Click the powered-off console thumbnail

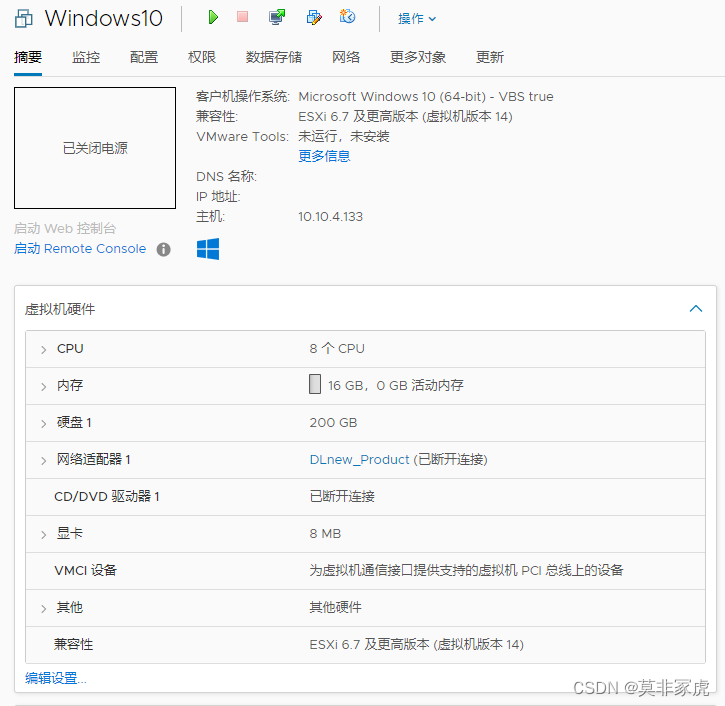tap(95, 148)
